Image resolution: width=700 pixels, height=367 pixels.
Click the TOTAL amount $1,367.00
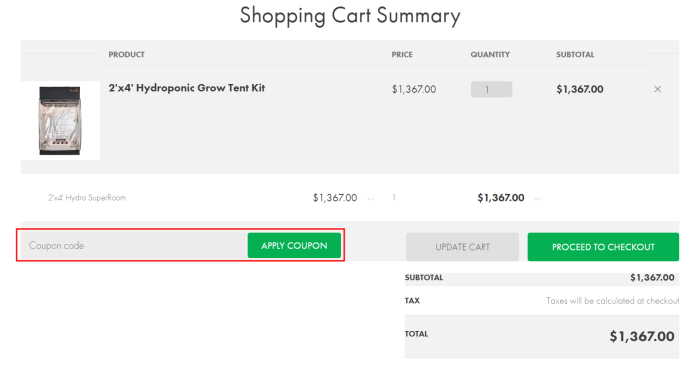(642, 336)
